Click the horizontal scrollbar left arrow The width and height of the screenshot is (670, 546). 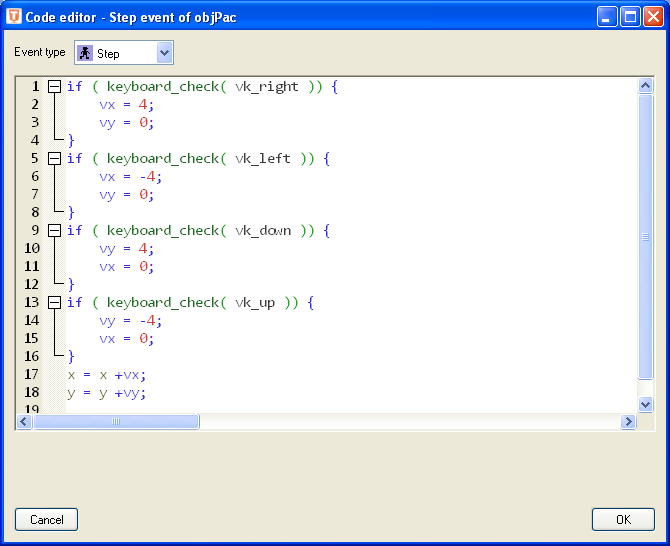[24, 422]
